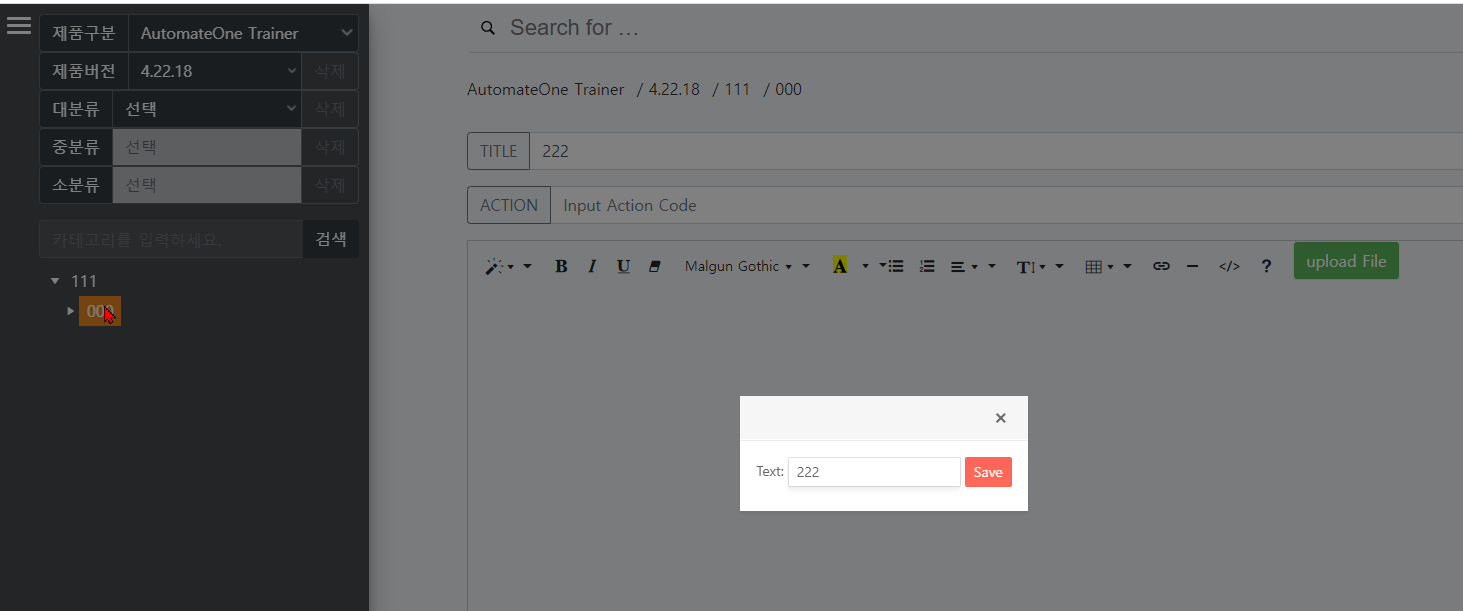Insert a horizontal rule line
Viewport: 1463px width, 611px height.
coord(1192,266)
